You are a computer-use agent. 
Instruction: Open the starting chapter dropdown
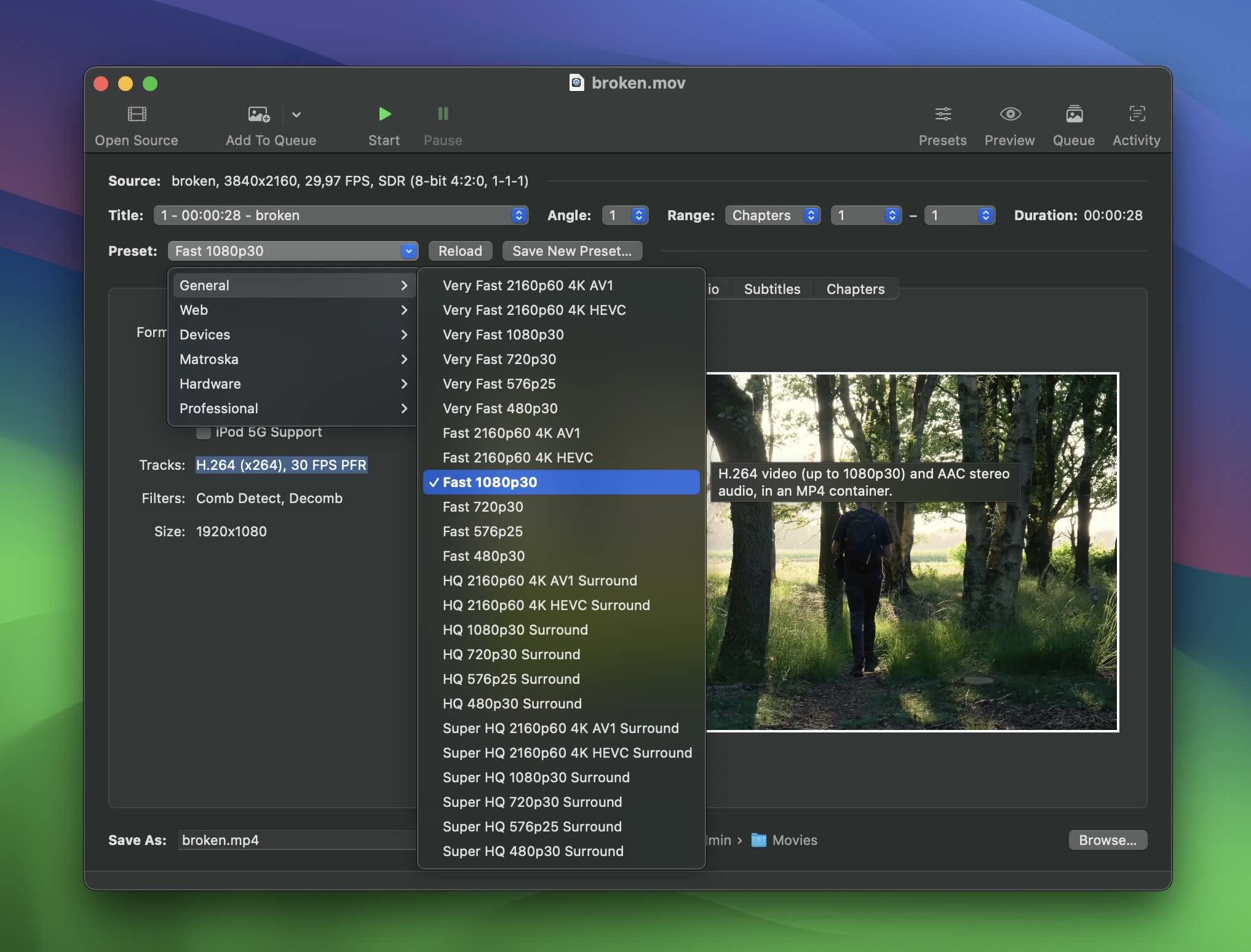pos(866,215)
